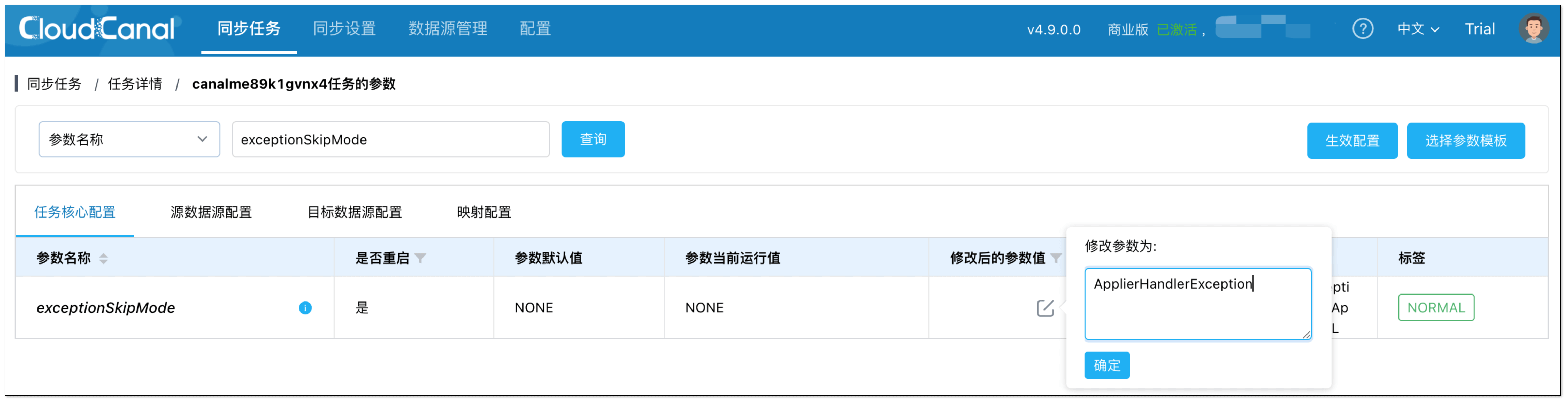Open the 映射配置 tab

click(484, 212)
